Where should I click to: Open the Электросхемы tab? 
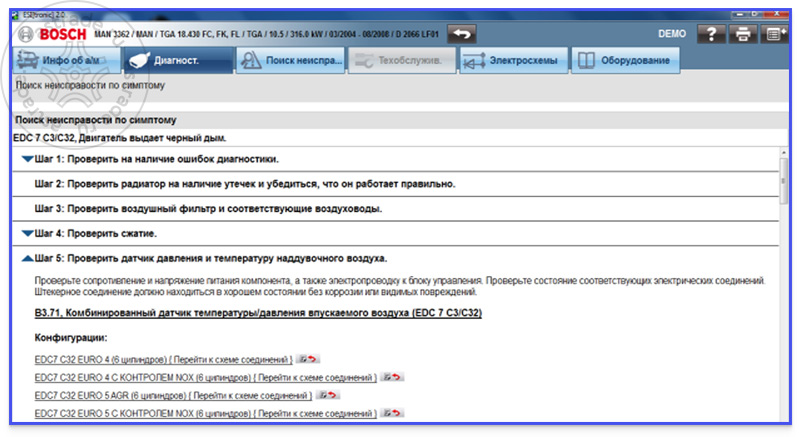(x=514, y=60)
